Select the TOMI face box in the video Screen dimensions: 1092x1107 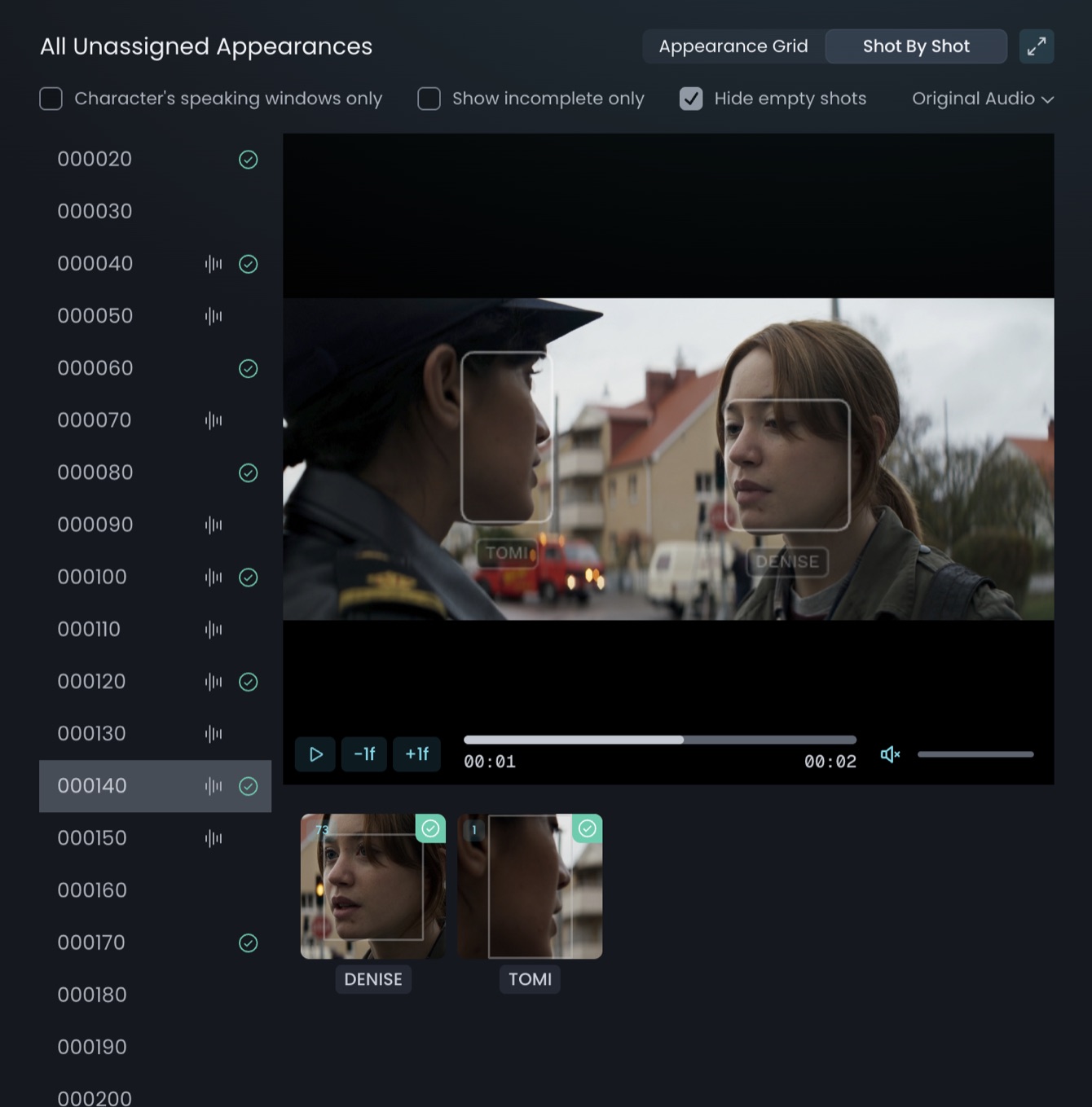[507, 437]
